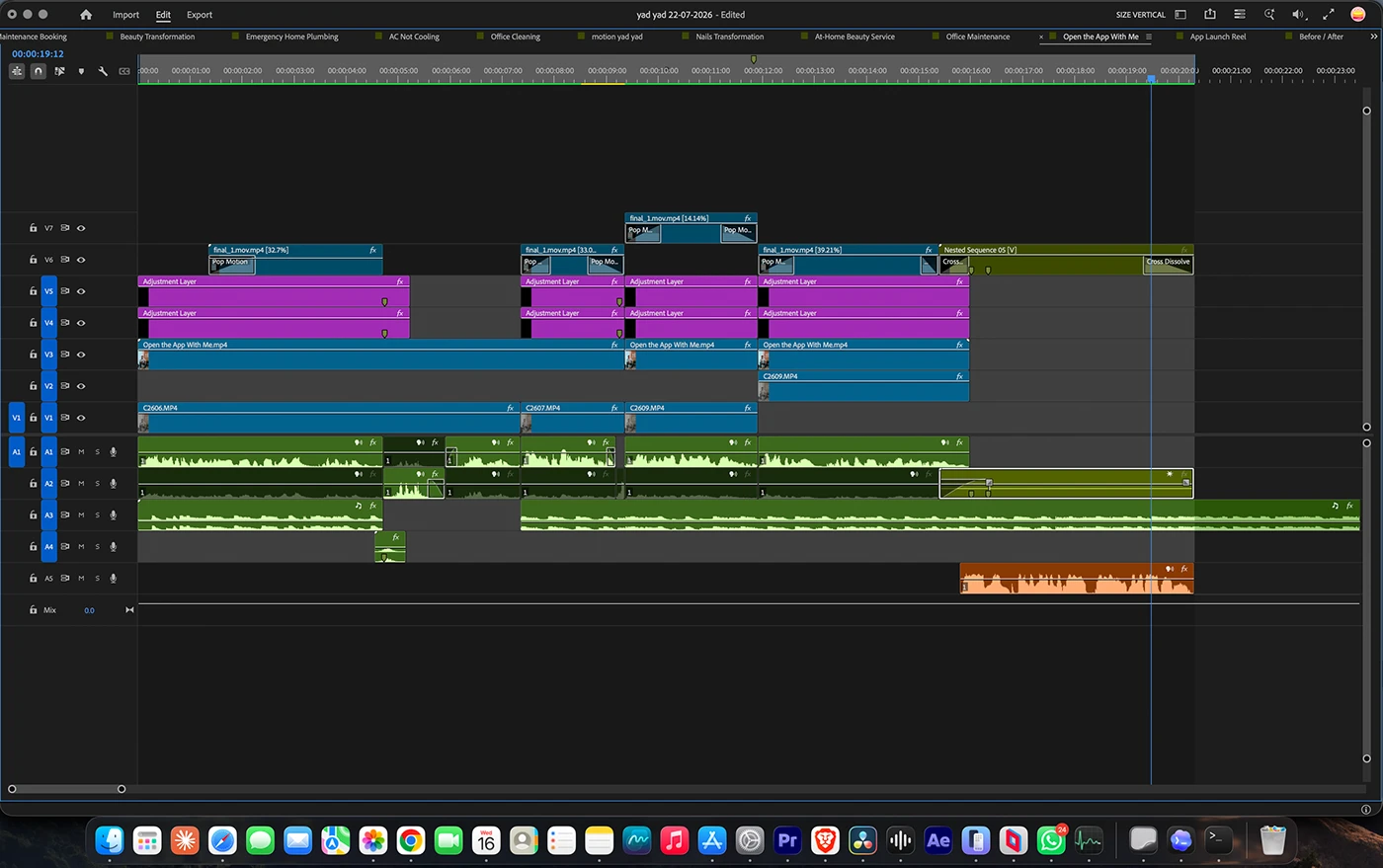Select the C2606.MP4 clip on V1
This screenshot has width=1383, height=868.
pos(329,418)
